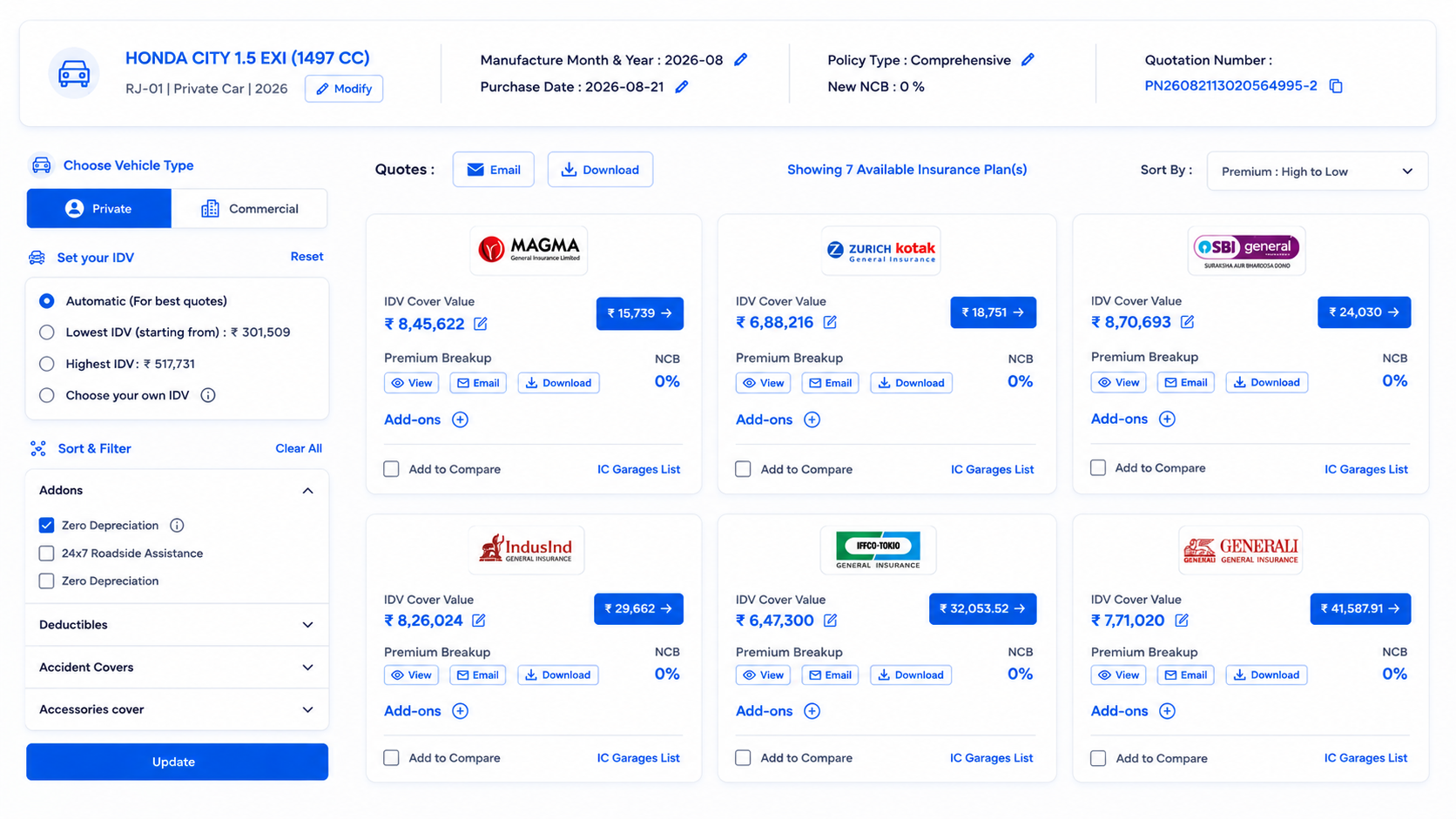Switch to Private vehicle type
Screen dimensions: 1456x819
(x=99, y=209)
